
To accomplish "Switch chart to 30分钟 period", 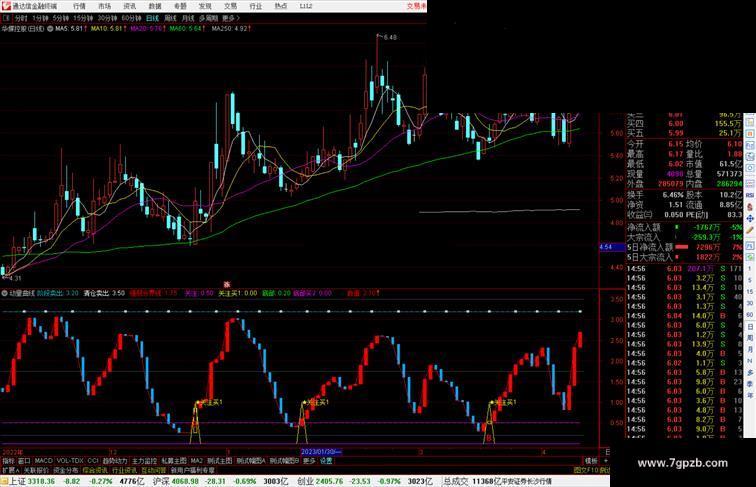I will [107, 18].
